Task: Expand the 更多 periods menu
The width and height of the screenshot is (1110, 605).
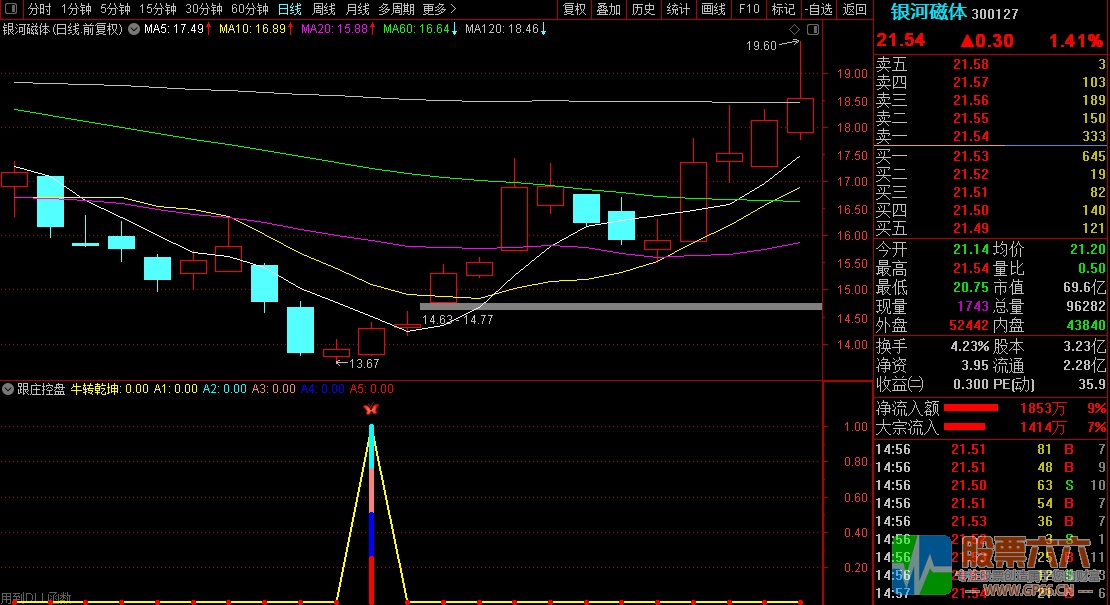Action: (439, 9)
